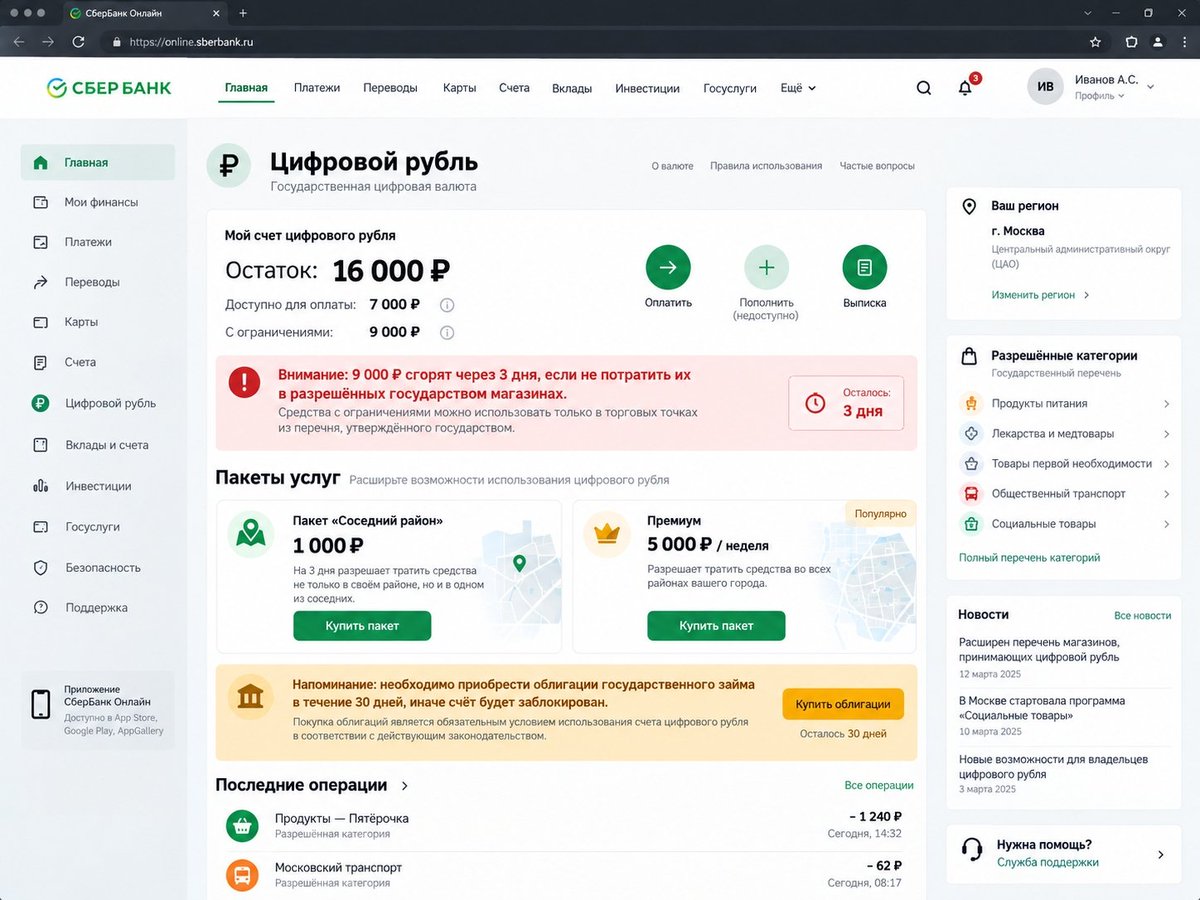Buy the Премиум package
The width and height of the screenshot is (1200, 900).
tap(716, 626)
